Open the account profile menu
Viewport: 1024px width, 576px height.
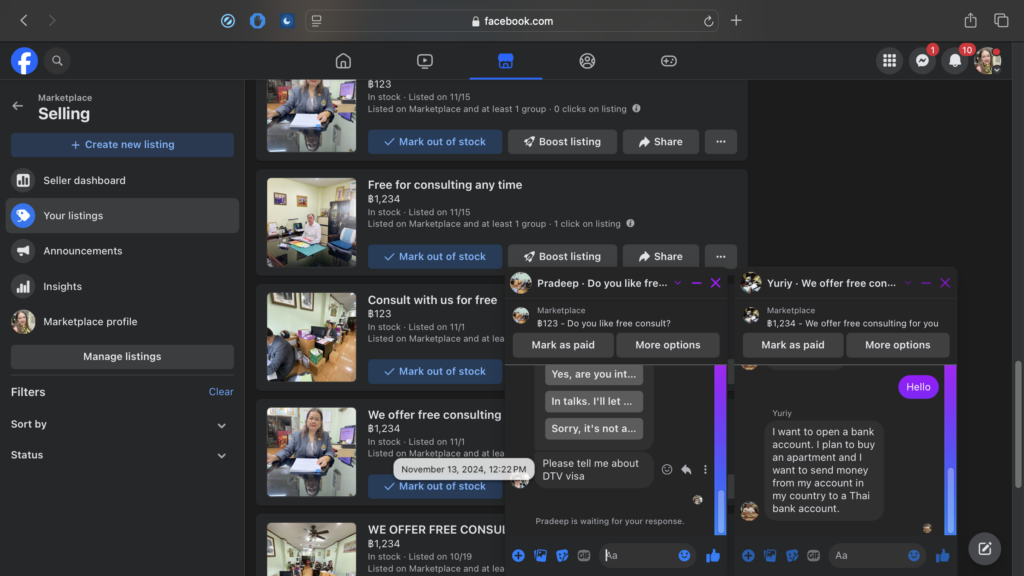tap(987, 61)
